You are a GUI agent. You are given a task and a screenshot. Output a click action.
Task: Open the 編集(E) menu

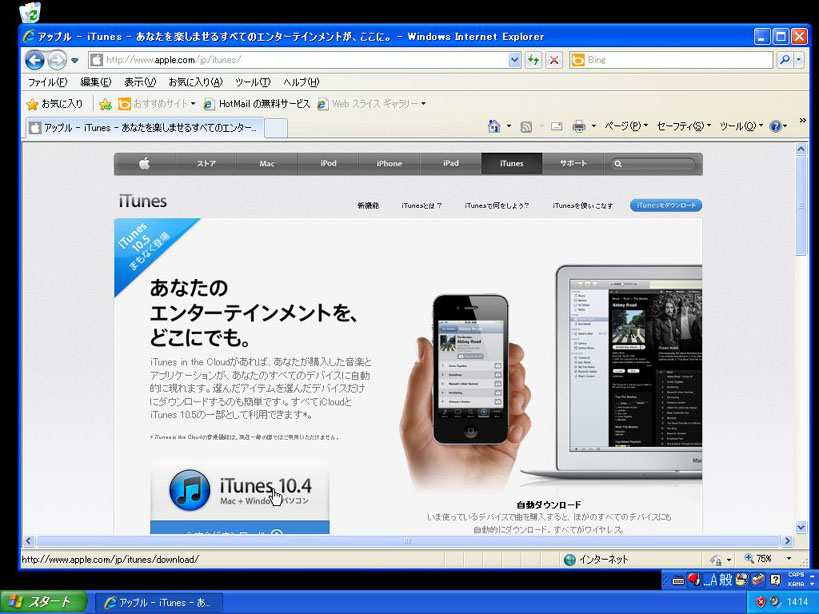[96, 82]
